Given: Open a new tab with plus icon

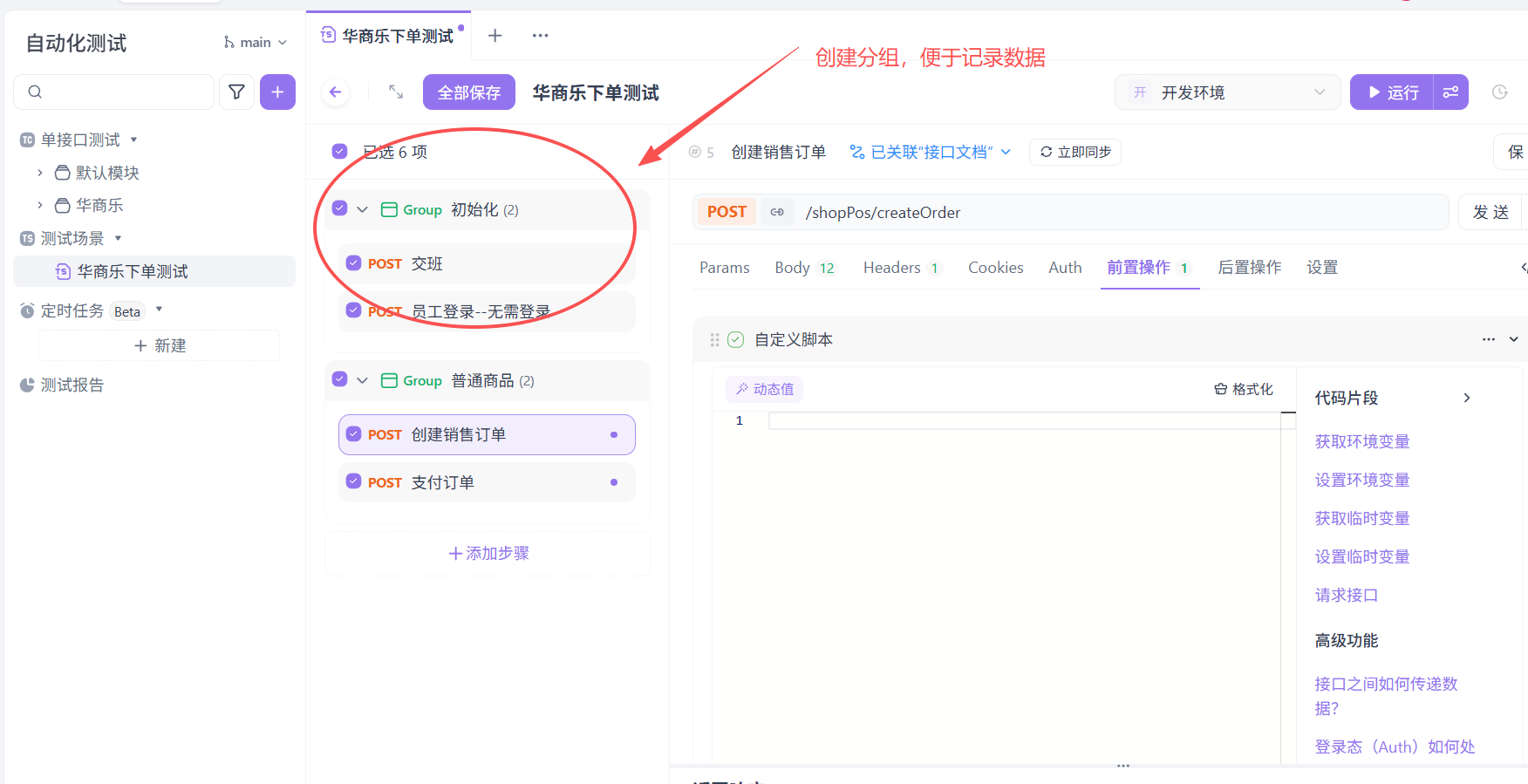Looking at the screenshot, I should point(495,36).
